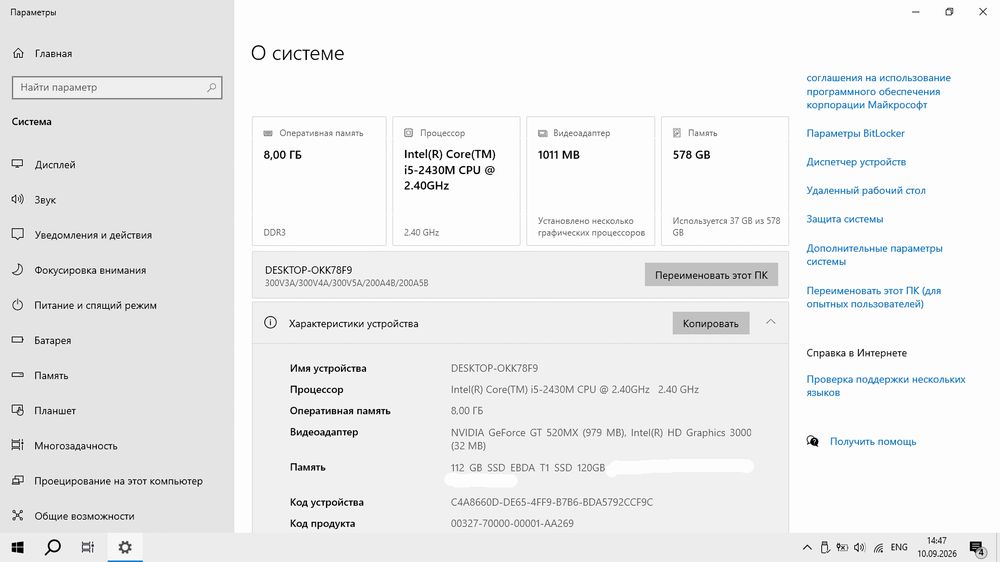Open Параметры BitLocker link
1000x562 pixels.
[855, 133]
